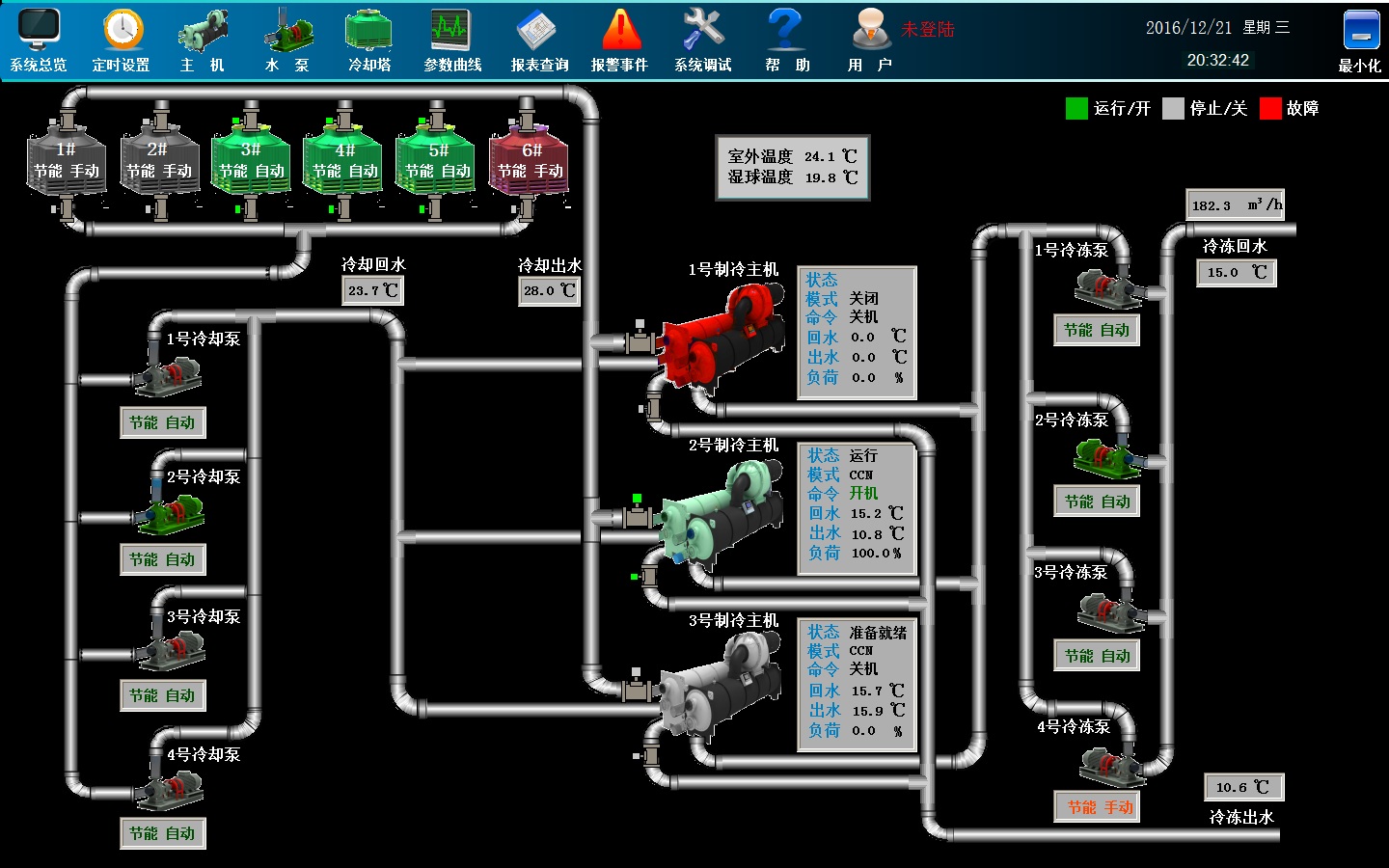The width and height of the screenshot is (1389, 868).
Task: Open 报警事件 alarm events
Action: tap(620, 40)
